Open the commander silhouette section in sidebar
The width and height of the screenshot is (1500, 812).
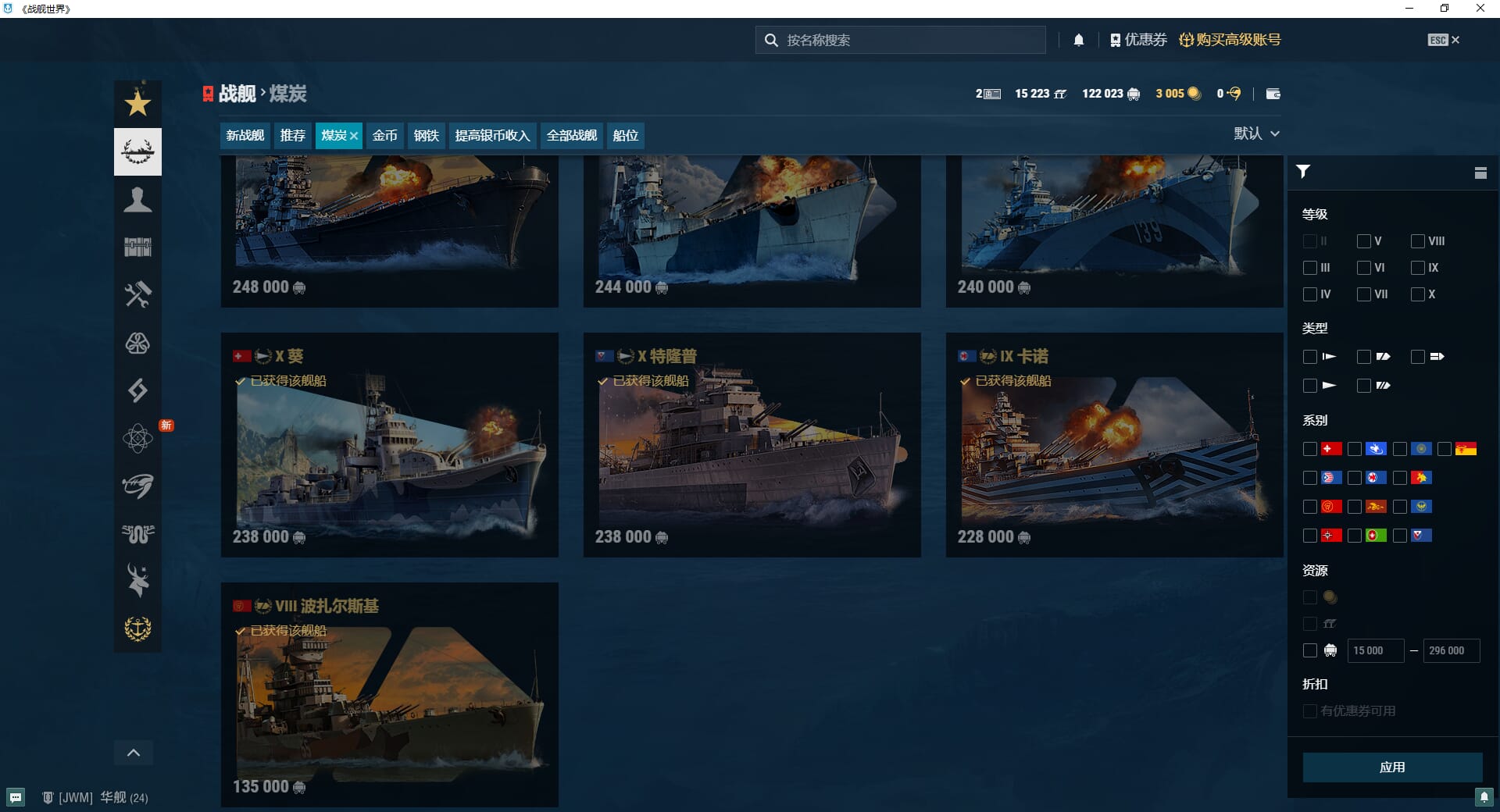(x=137, y=200)
